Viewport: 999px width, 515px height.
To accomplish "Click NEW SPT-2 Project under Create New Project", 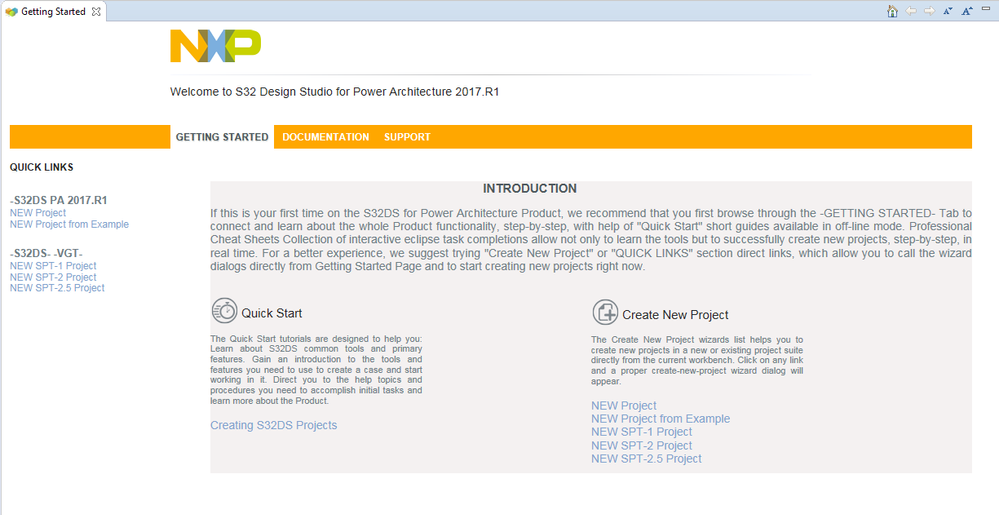I will pyautogui.click(x=642, y=446).
